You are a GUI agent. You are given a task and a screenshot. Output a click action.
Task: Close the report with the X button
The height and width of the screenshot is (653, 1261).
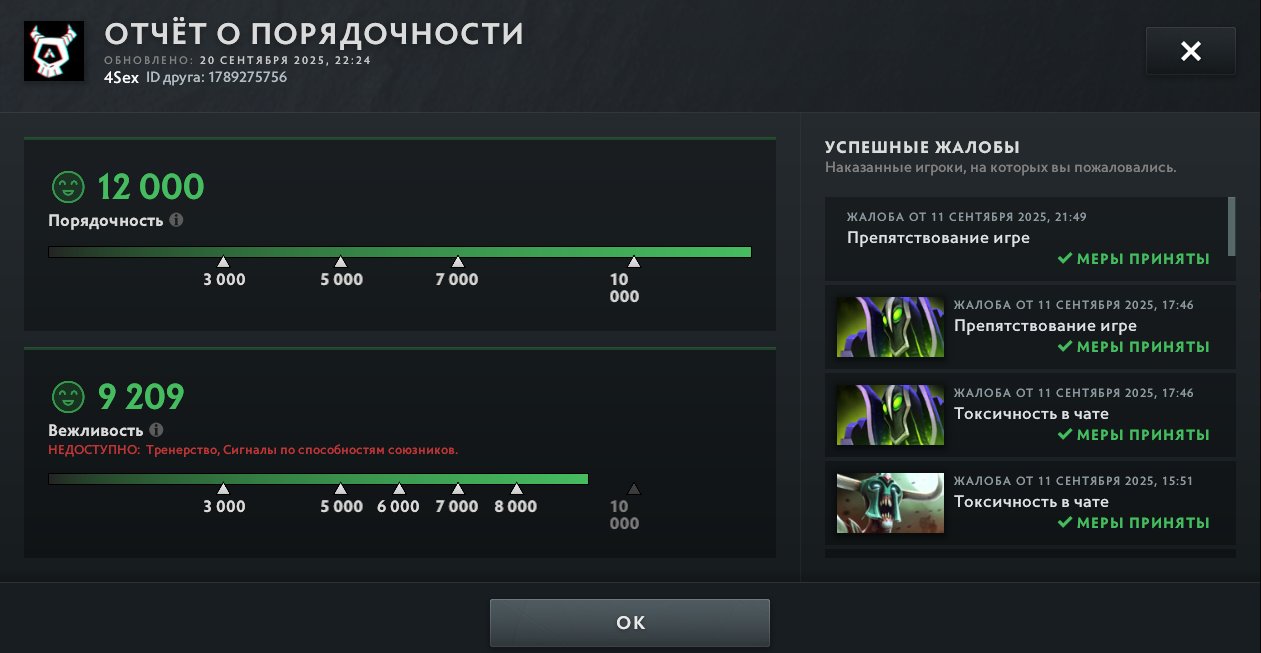pyautogui.click(x=1191, y=51)
